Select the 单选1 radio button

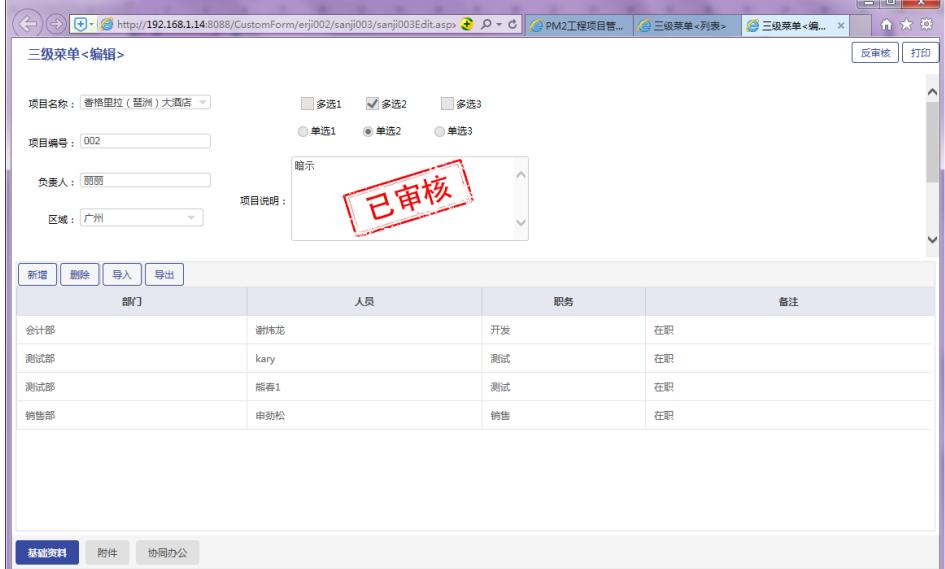click(302, 131)
